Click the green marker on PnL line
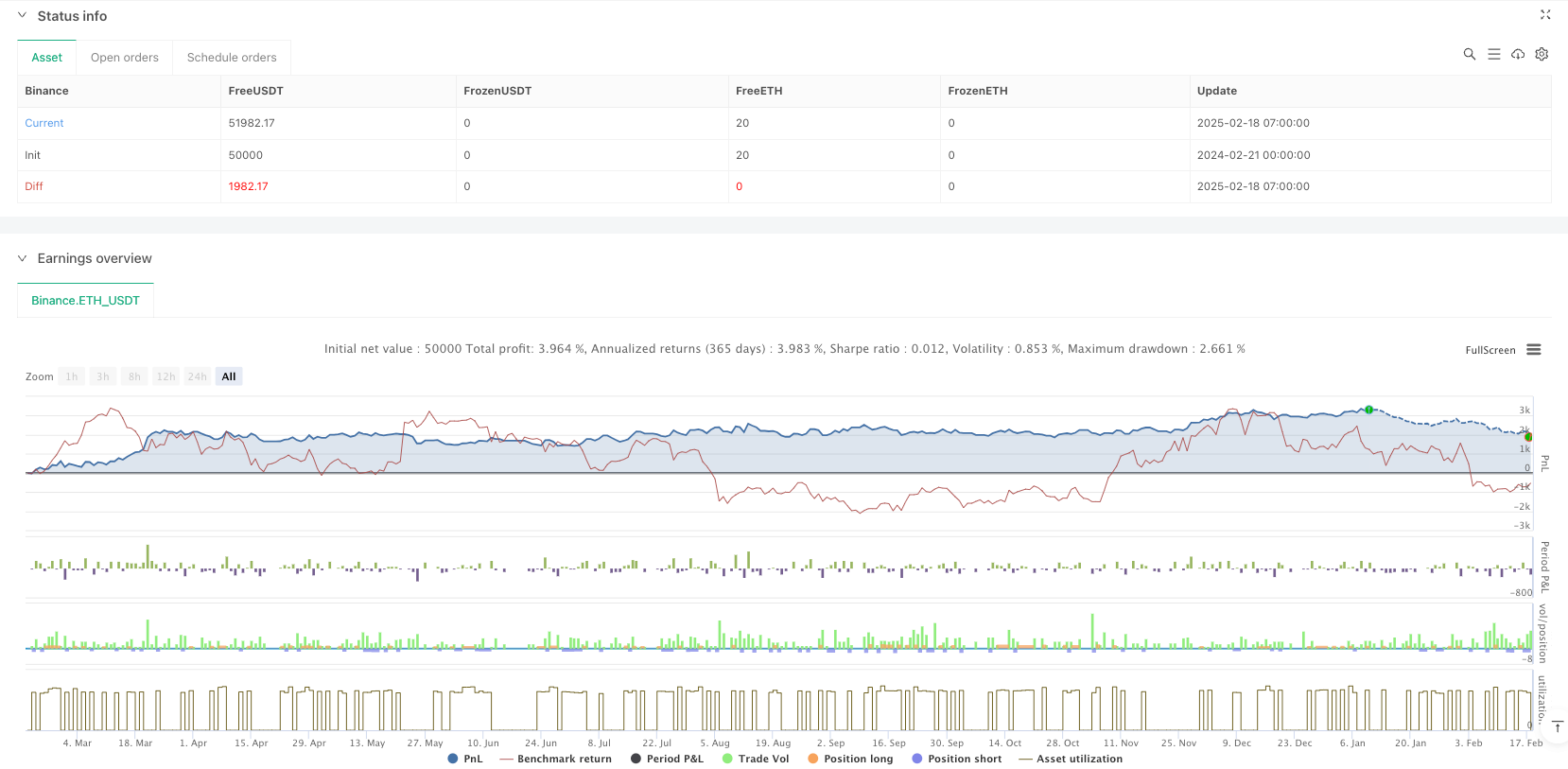The width and height of the screenshot is (1568, 769). [x=1368, y=410]
